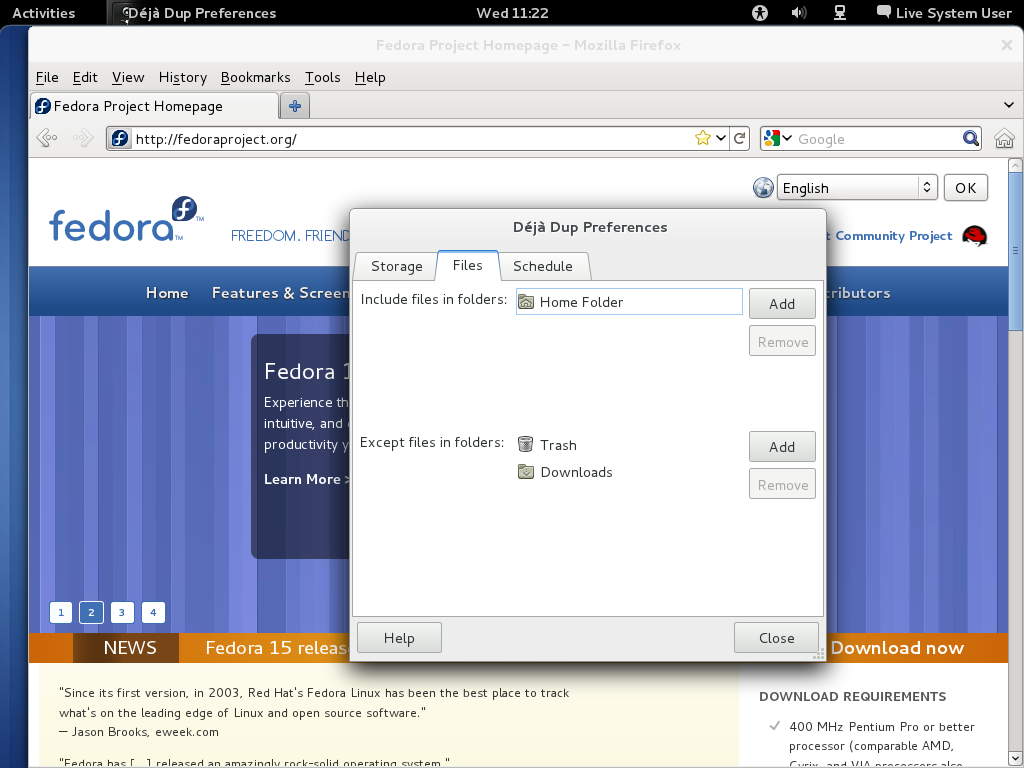Click the OK language button
Image resolution: width=1024 pixels, height=768 pixels.
[965, 188]
